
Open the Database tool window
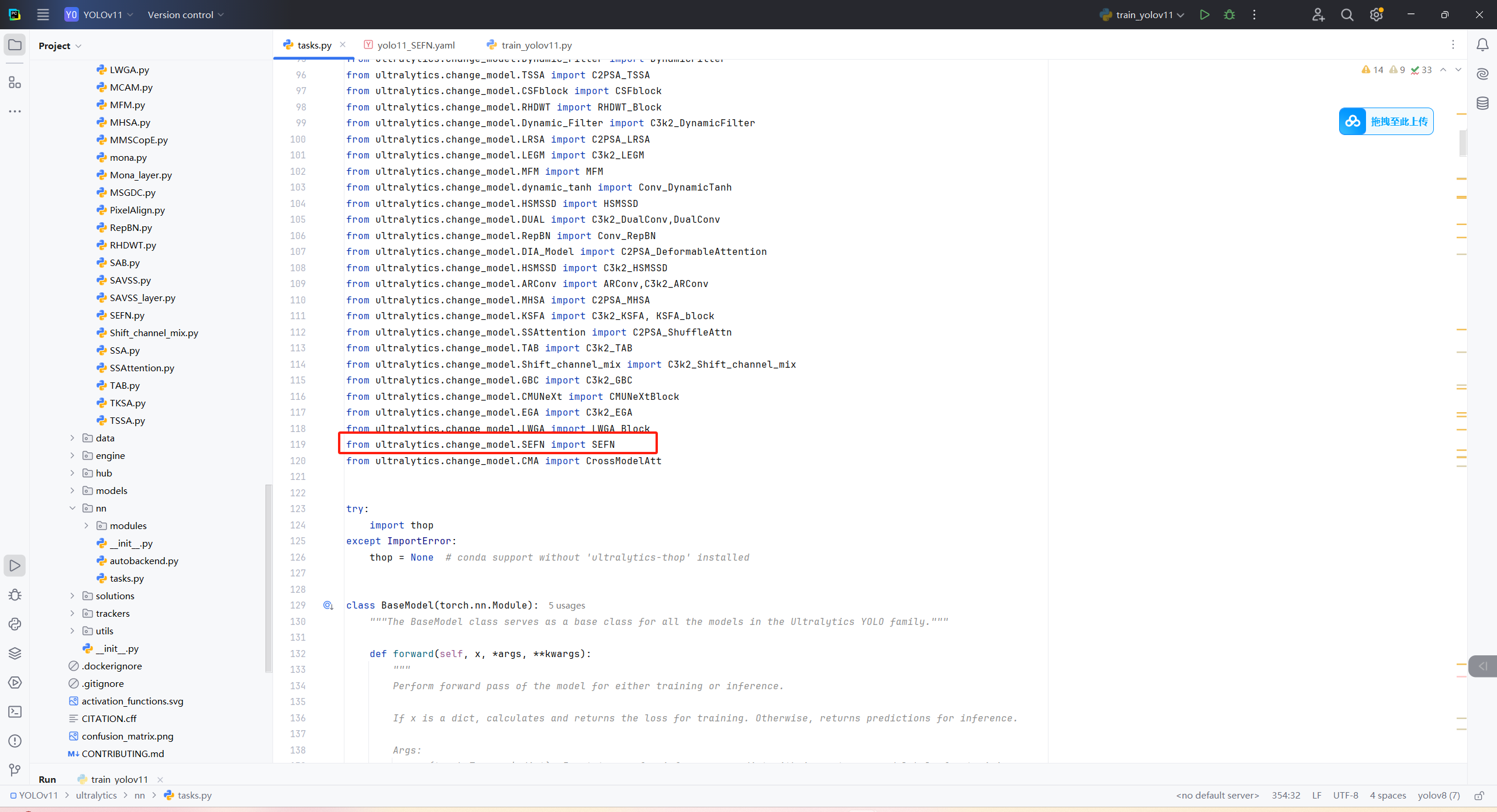coord(1482,103)
